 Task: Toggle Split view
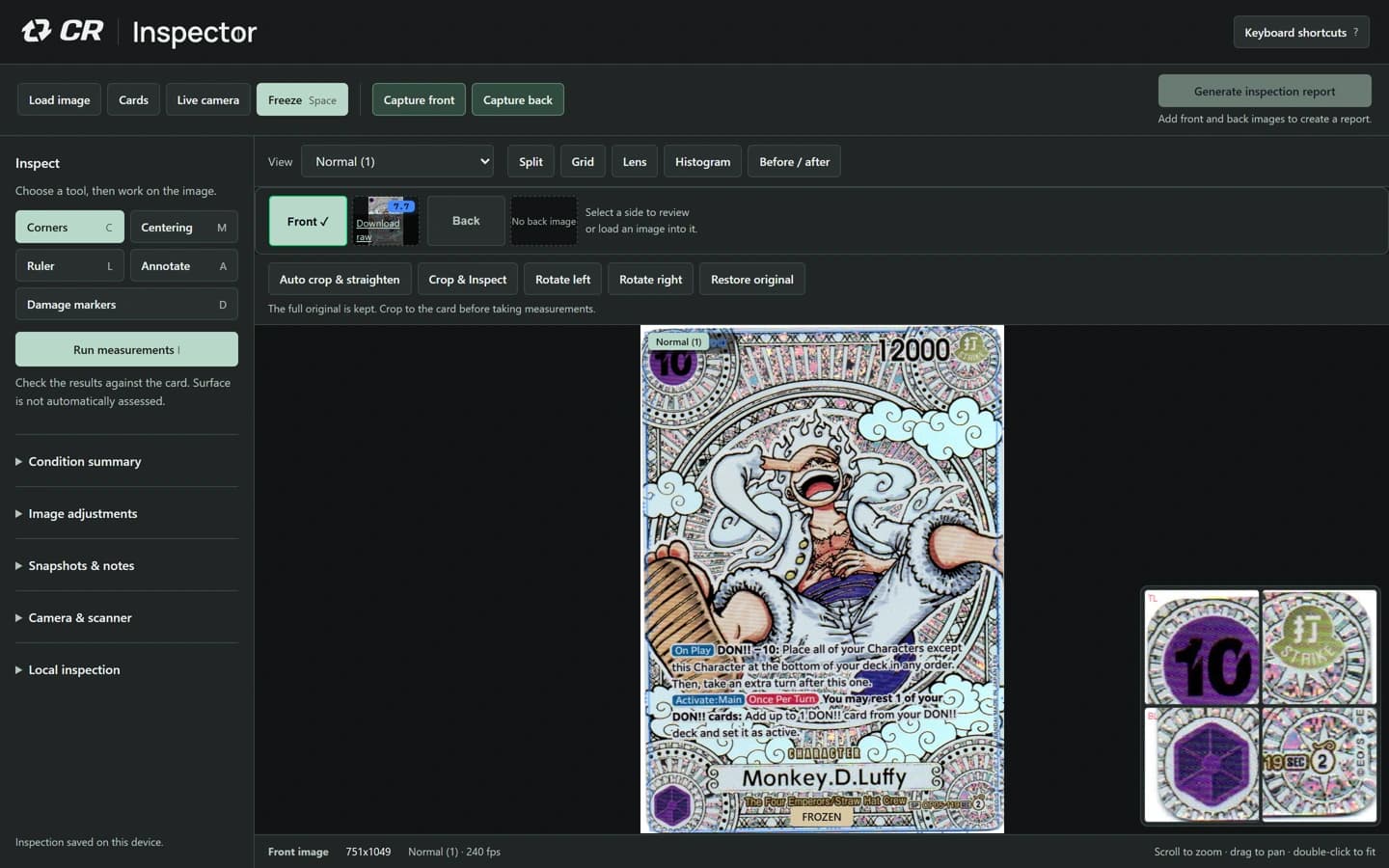(x=531, y=161)
